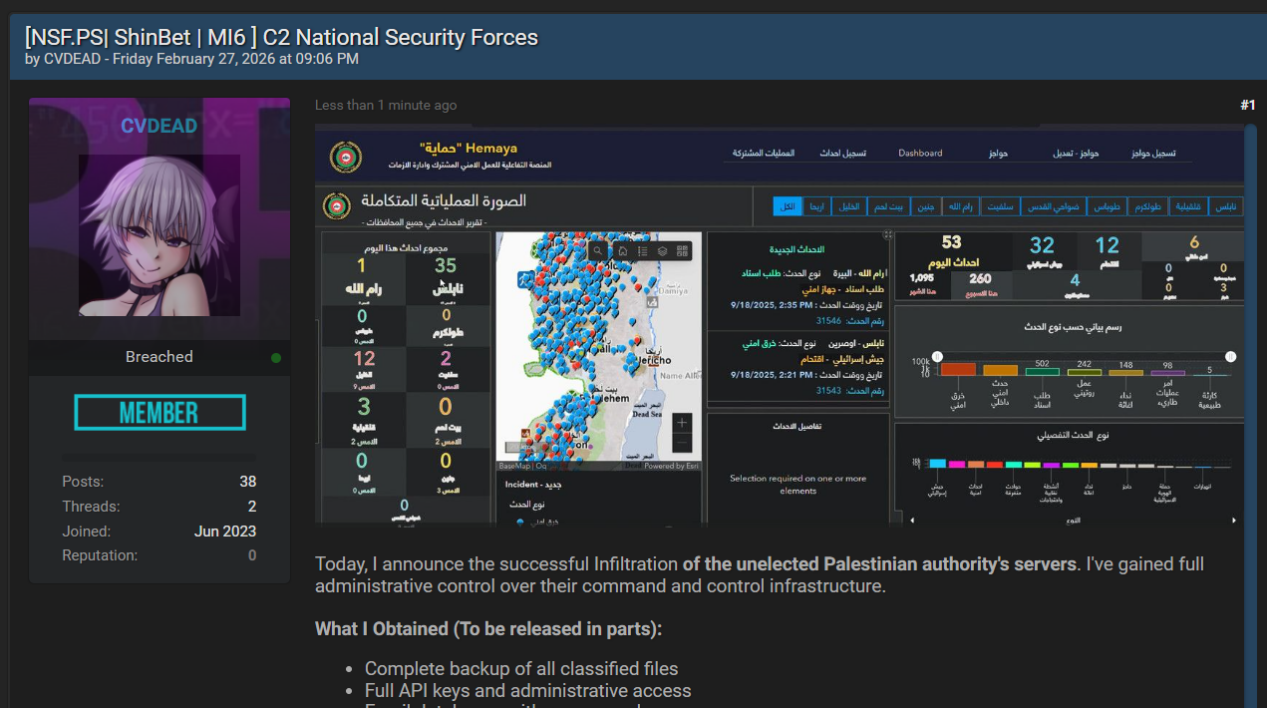Click the map home extent icon

[621, 251]
